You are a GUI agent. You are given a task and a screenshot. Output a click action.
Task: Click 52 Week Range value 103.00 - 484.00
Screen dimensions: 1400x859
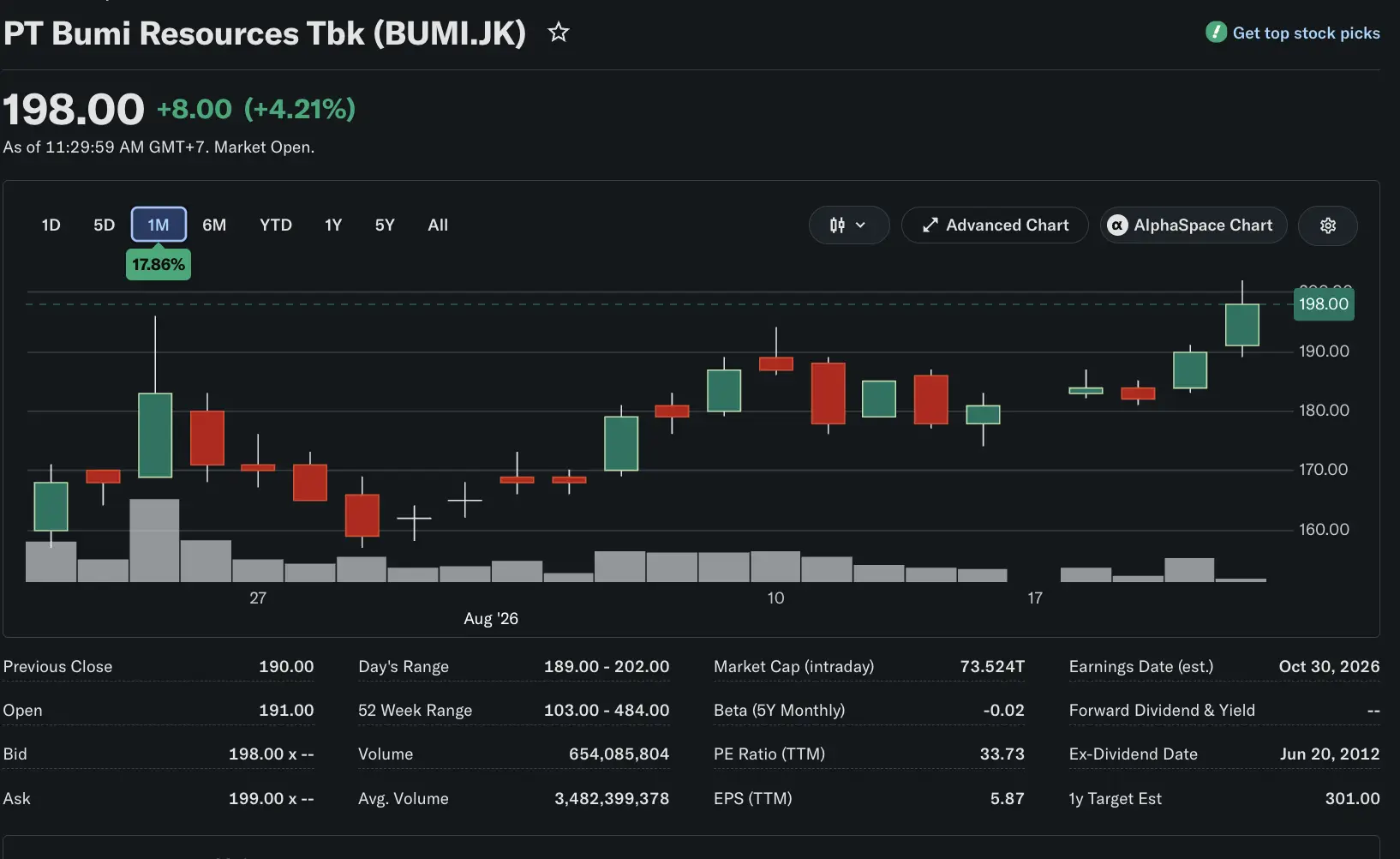pos(607,710)
